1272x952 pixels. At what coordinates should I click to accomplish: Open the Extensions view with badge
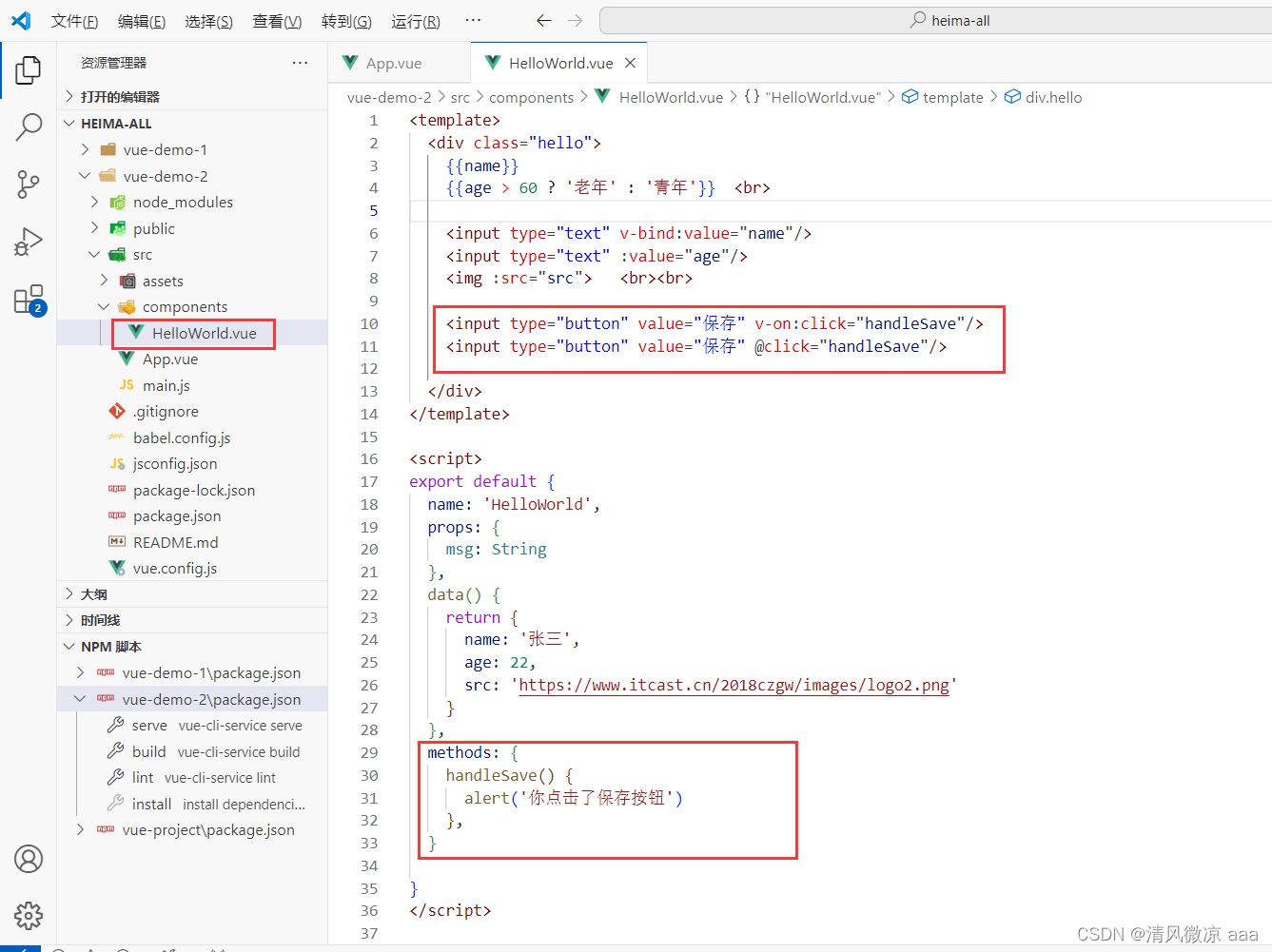pos(29,300)
